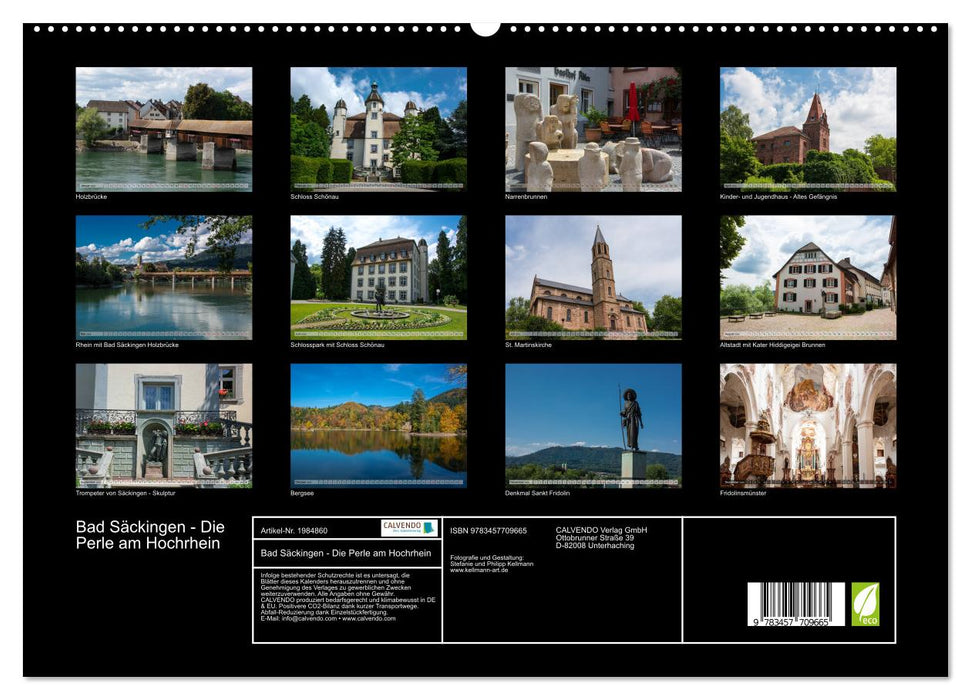
Task: Expand the Rhein mit Bad Säckingen thumbnail
Action: point(160,278)
